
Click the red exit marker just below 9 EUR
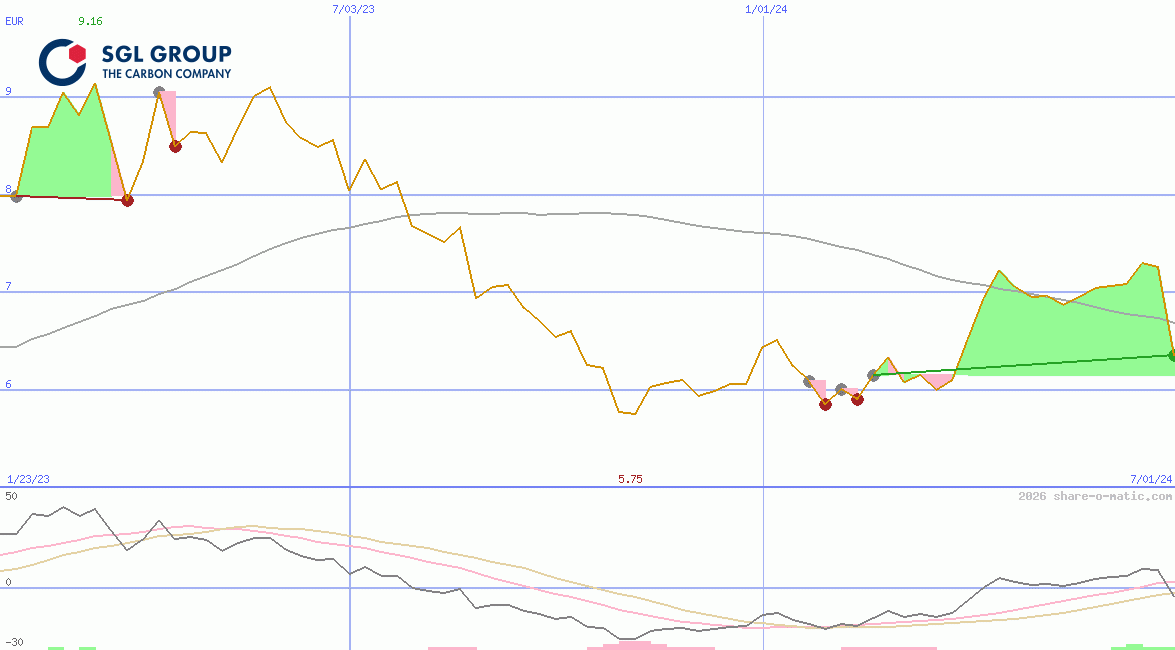point(175,146)
